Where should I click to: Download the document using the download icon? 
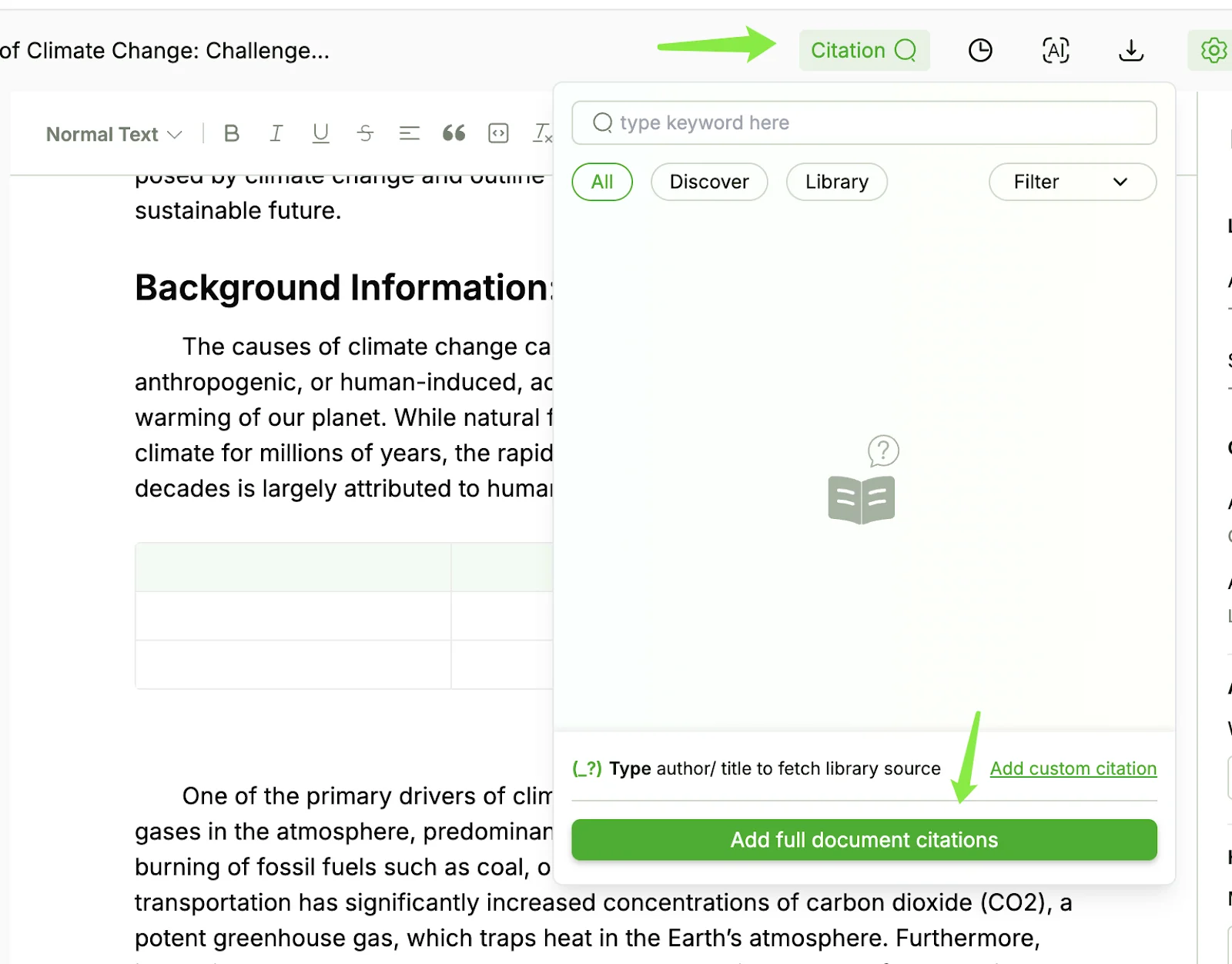click(x=1131, y=51)
